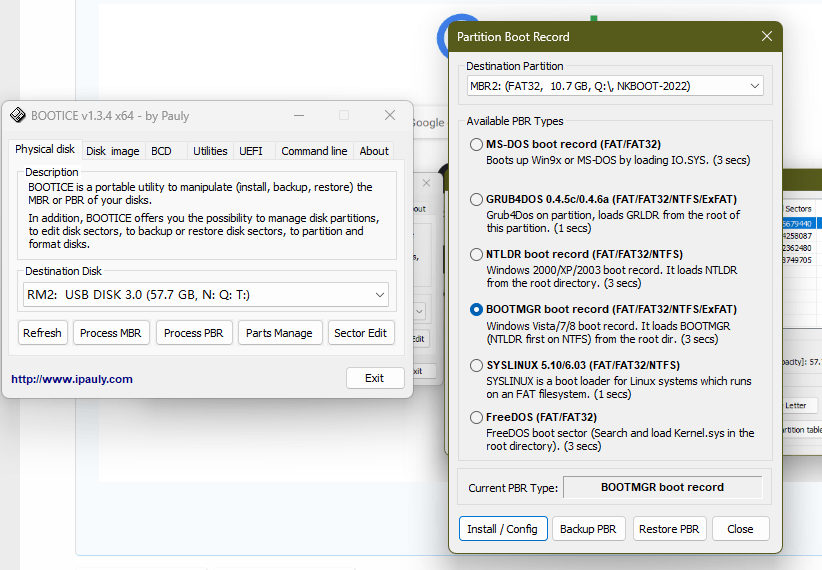Minimize the BOOTICE window
Screen dimensions: 822x570
pos(298,116)
